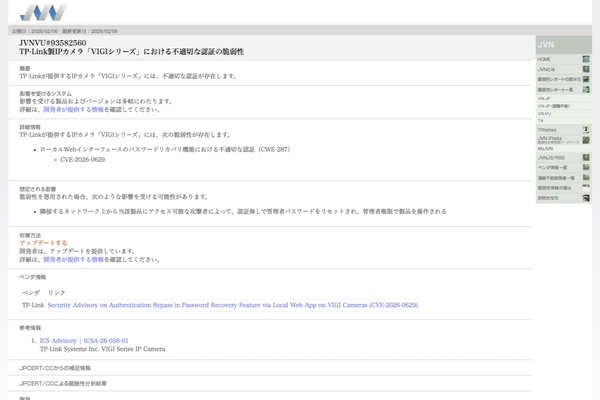Image resolution: width=600 pixels, height=400 pixels.
Task: Click the ベンダ column header
Action: click(x=31, y=293)
